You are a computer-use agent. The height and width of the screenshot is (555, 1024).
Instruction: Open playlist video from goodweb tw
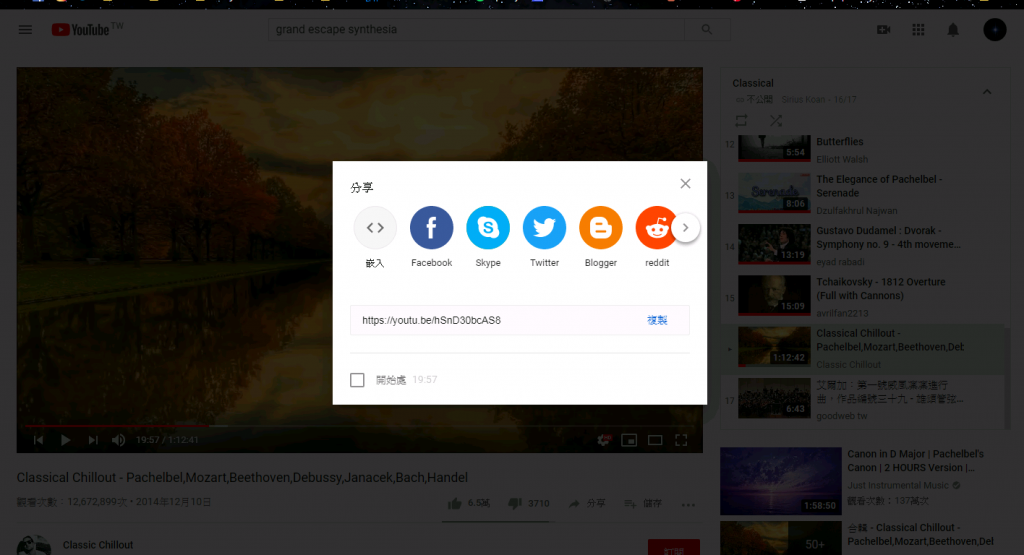coord(863,400)
